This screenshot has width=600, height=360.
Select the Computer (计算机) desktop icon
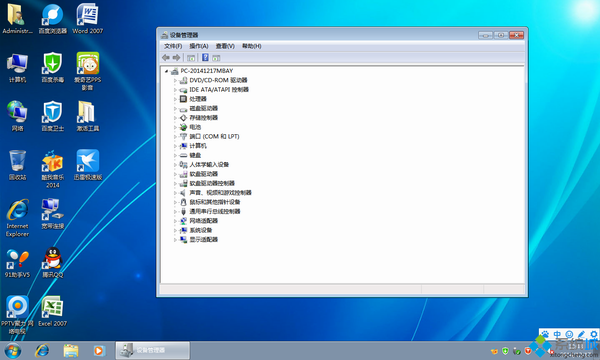point(17,68)
